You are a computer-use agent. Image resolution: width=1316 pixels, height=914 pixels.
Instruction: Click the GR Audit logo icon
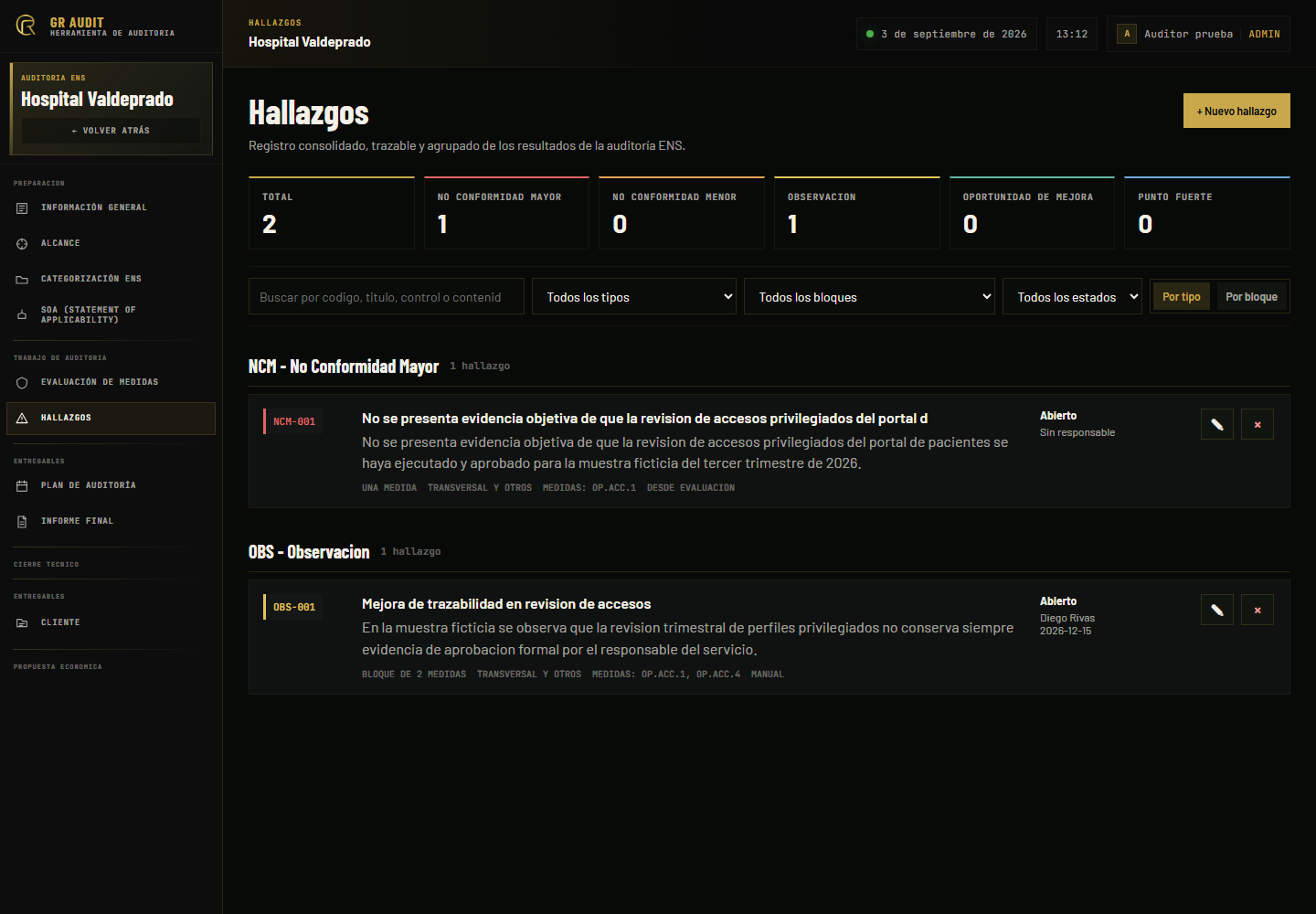26,26
